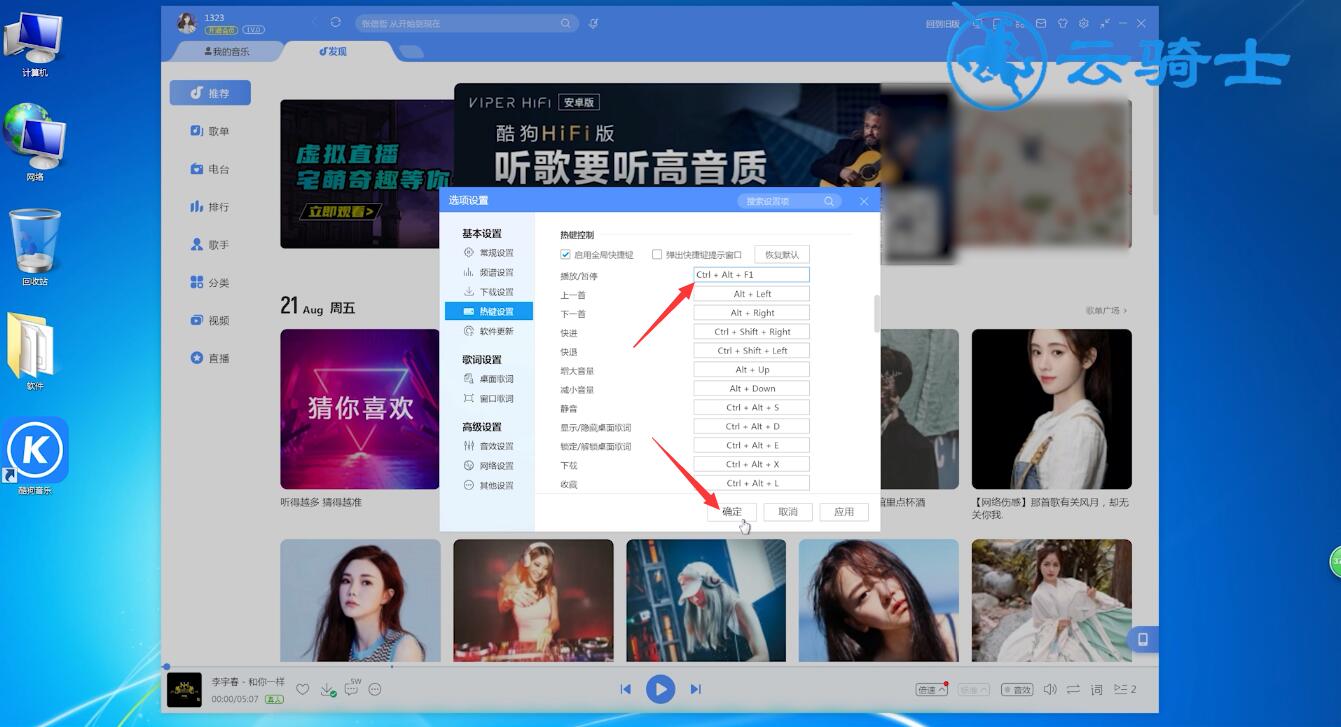
Task: Open 常规设置 in settings sidebar
Action: point(488,253)
